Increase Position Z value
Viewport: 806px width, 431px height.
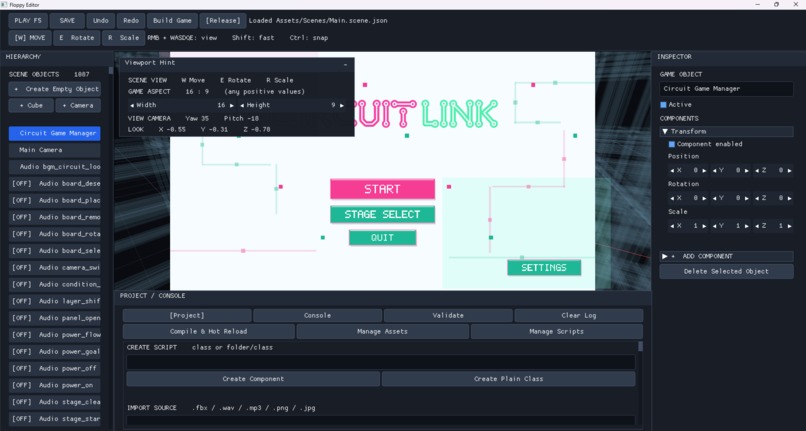tap(790, 170)
